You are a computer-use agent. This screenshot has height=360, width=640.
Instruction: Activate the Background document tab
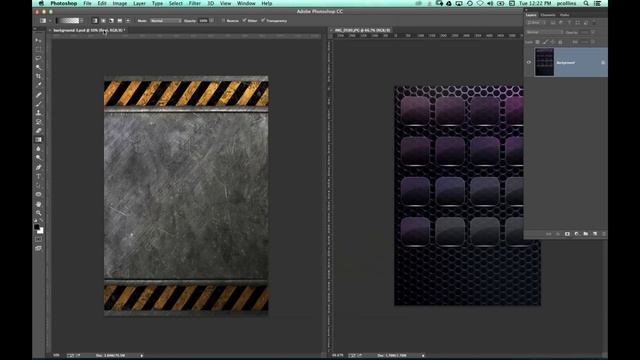pyautogui.click(x=88, y=30)
